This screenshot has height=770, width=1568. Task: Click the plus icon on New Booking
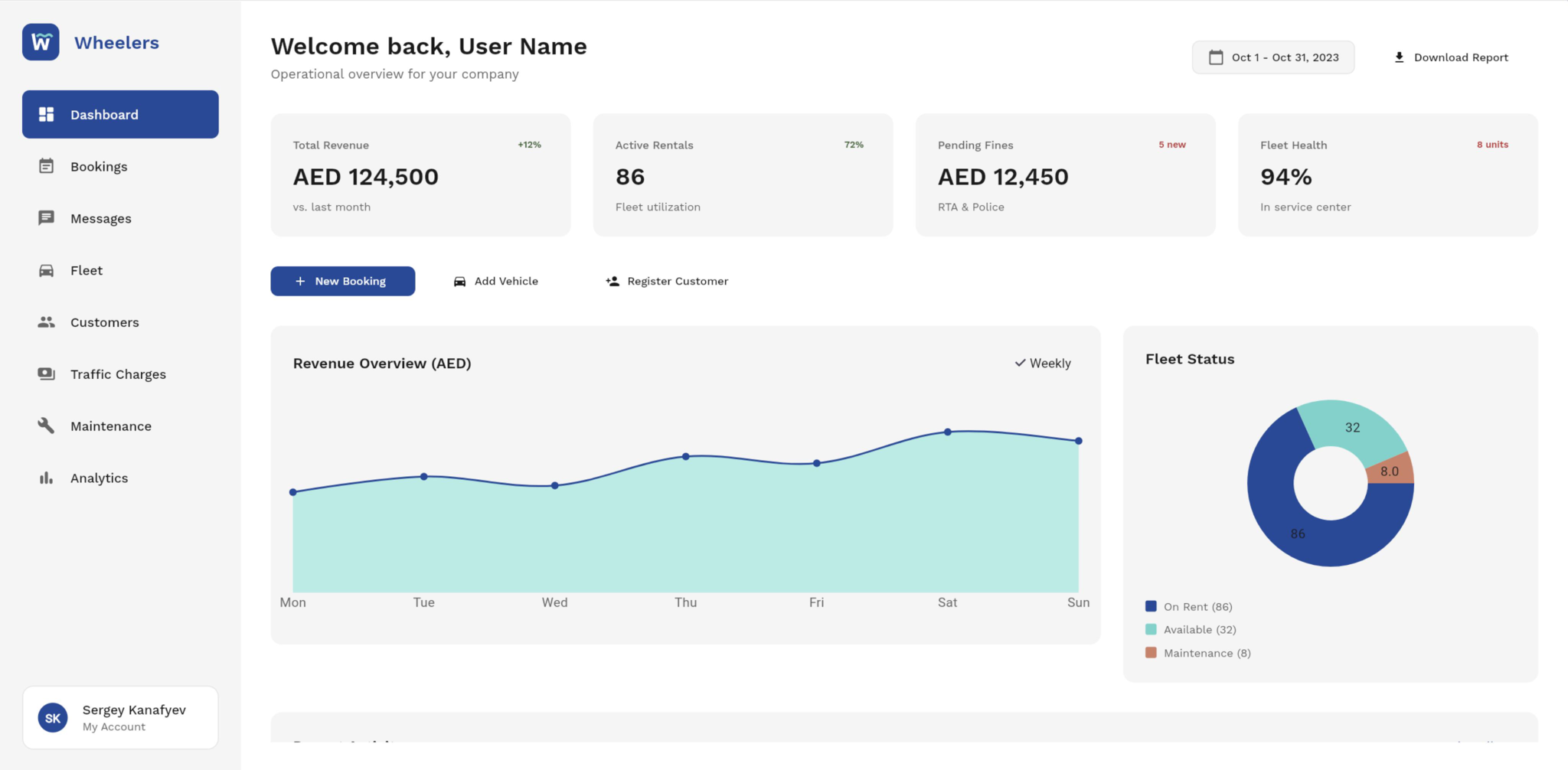pos(300,281)
